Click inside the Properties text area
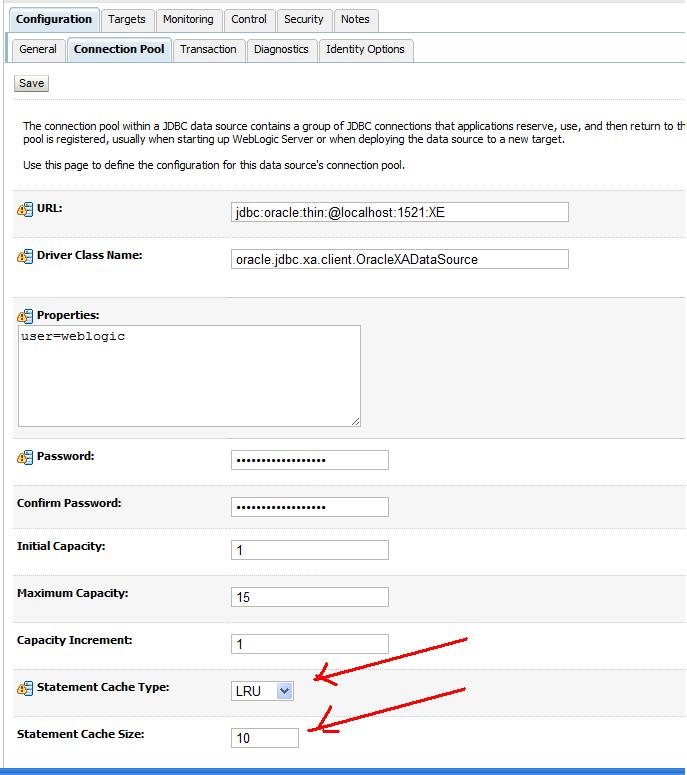 pyautogui.click(x=189, y=376)
